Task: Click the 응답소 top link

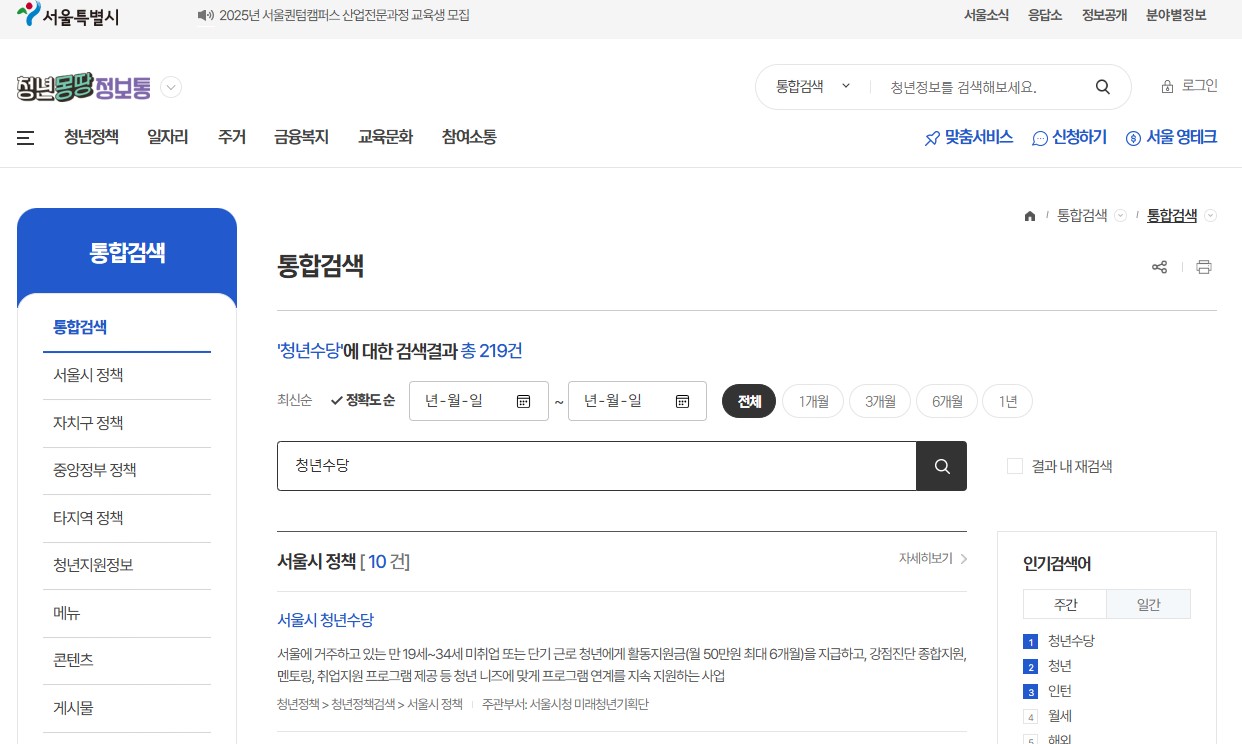Action: point(1045,15)
